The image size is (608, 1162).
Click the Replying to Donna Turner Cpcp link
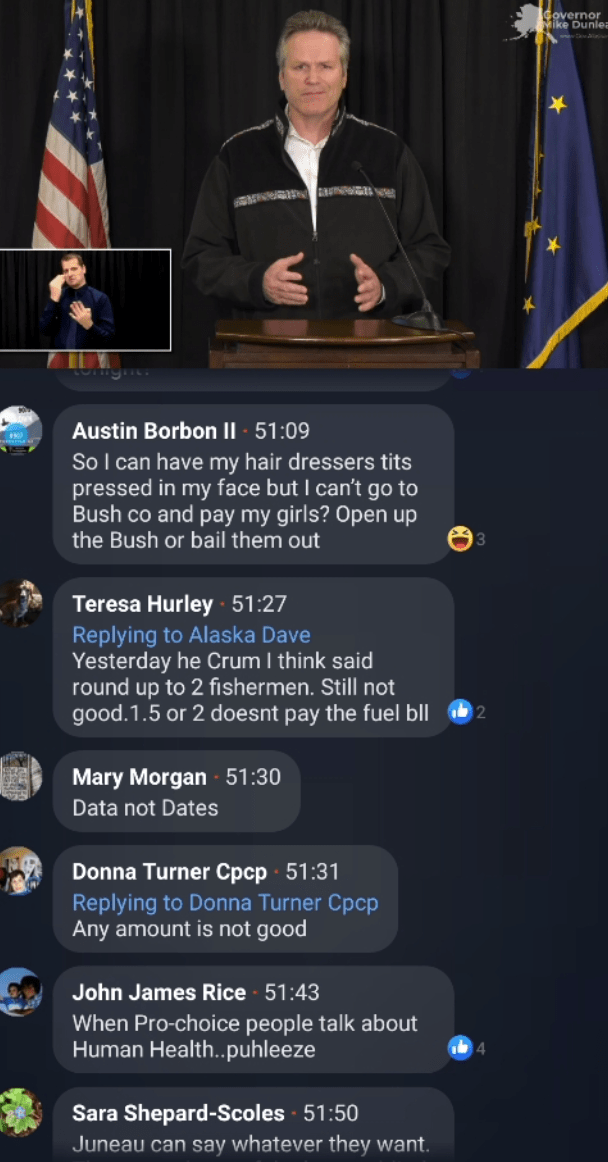[x=225, y=903]
